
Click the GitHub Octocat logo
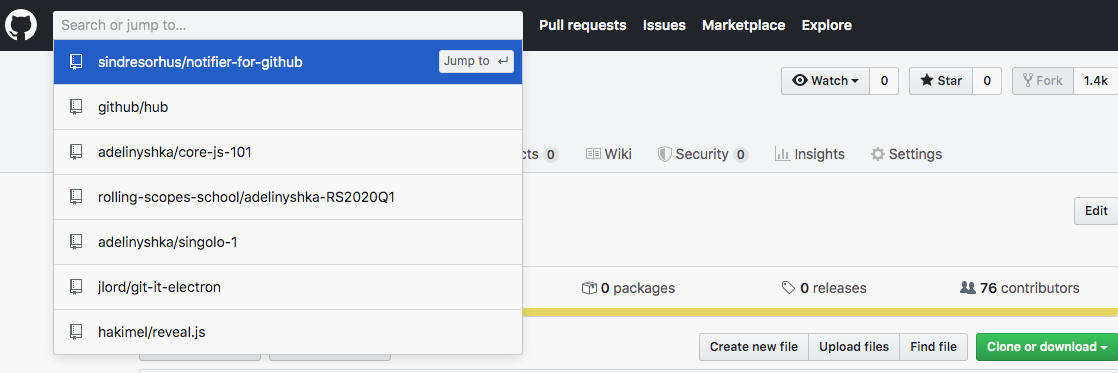(21, 26)
